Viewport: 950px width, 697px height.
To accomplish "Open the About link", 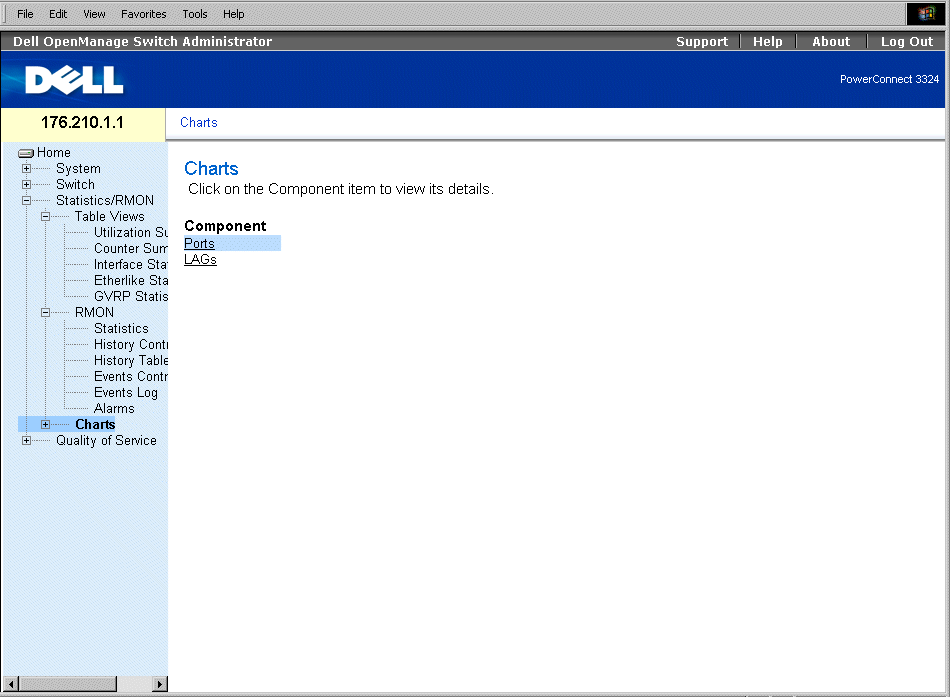I will (x=831, y=41).
